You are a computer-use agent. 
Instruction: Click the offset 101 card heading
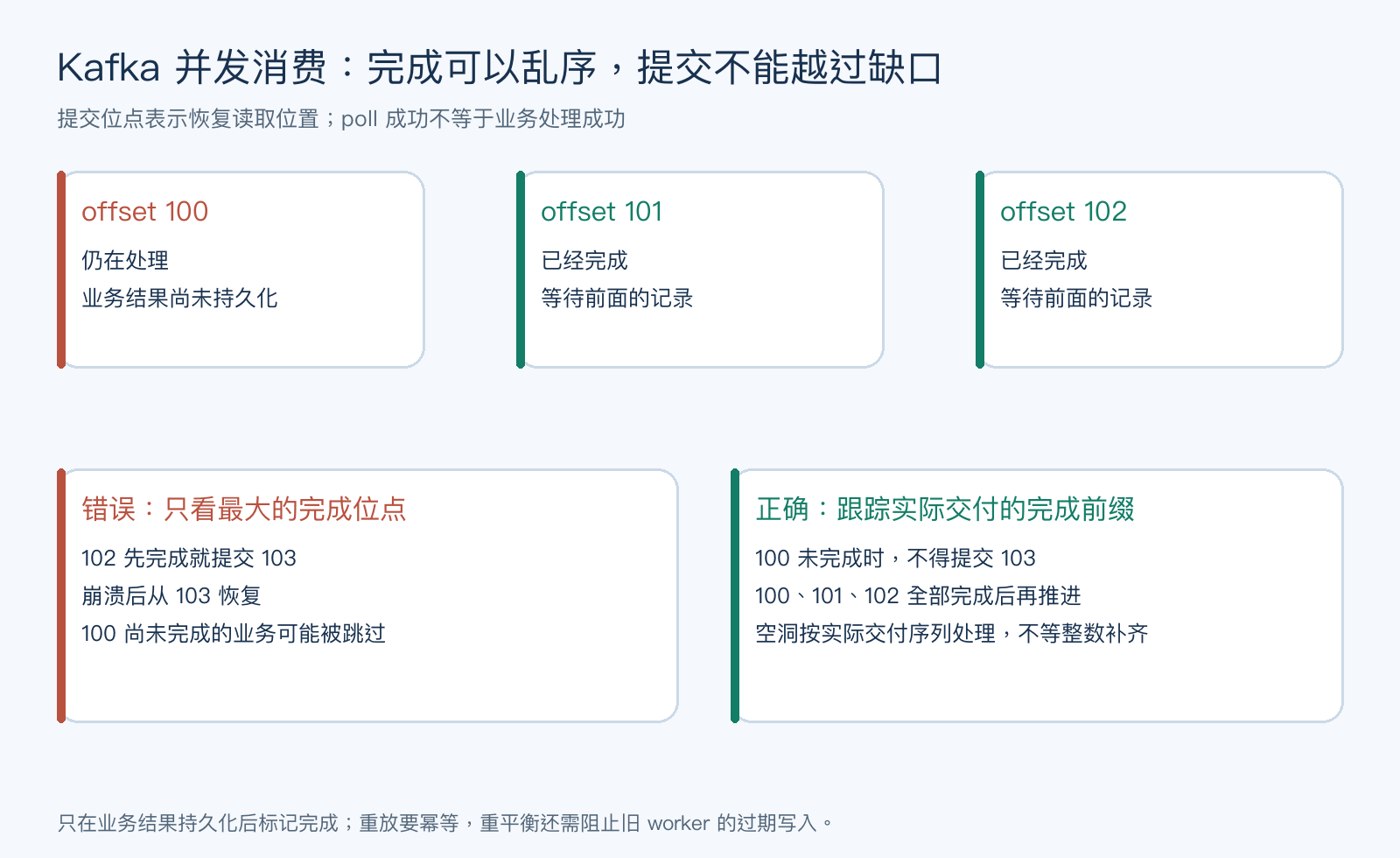(602, 211)
